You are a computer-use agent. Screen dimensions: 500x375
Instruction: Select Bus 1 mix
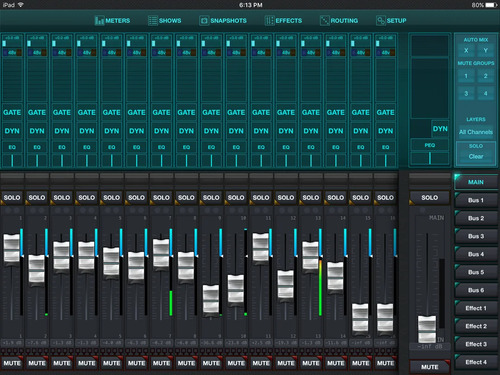pyautogui.click(x=476, y=200)
